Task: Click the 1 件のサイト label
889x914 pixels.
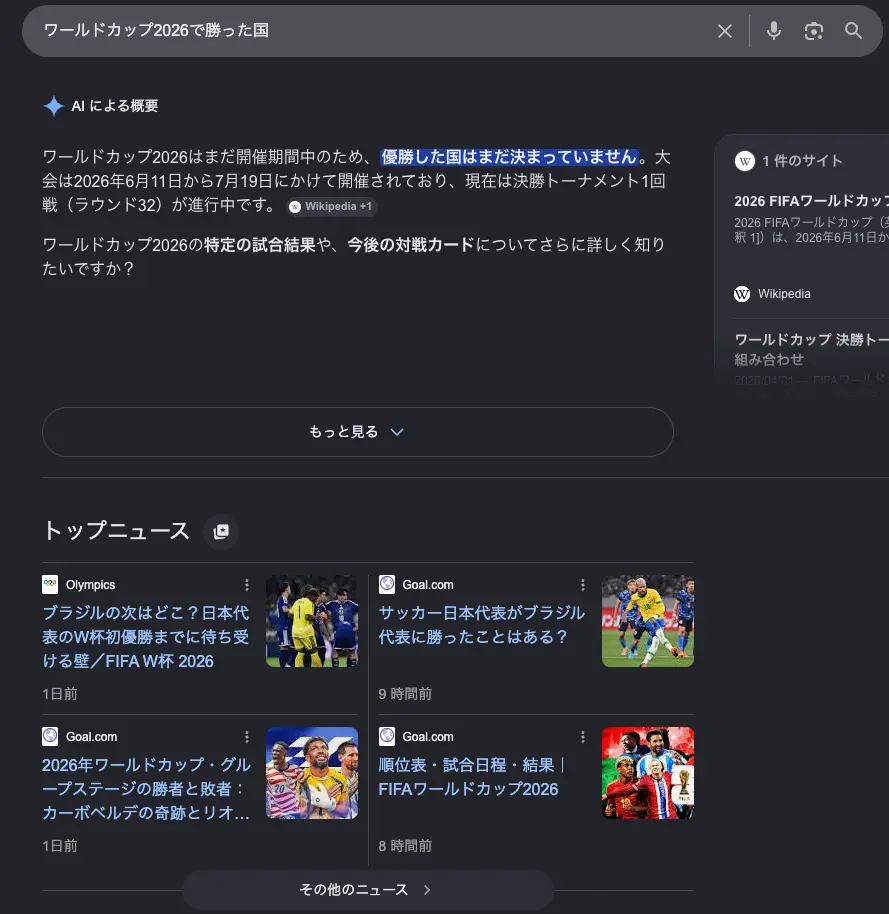Action: 802,161
